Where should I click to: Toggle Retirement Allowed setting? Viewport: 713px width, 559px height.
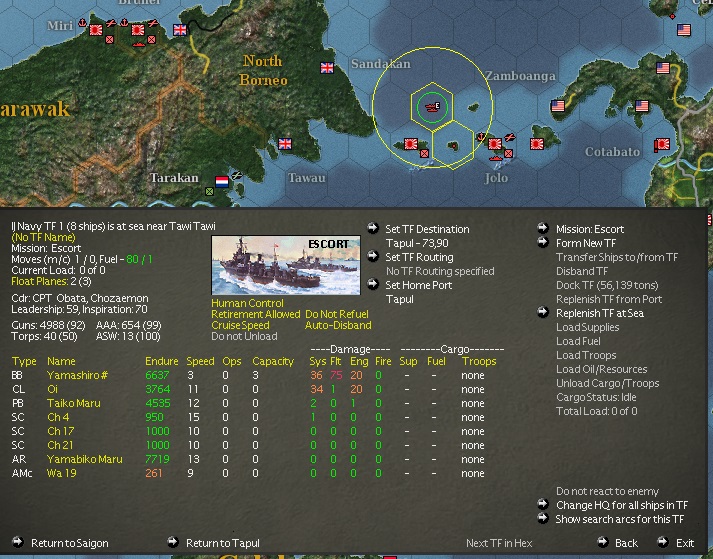click(x=256, y=314)
